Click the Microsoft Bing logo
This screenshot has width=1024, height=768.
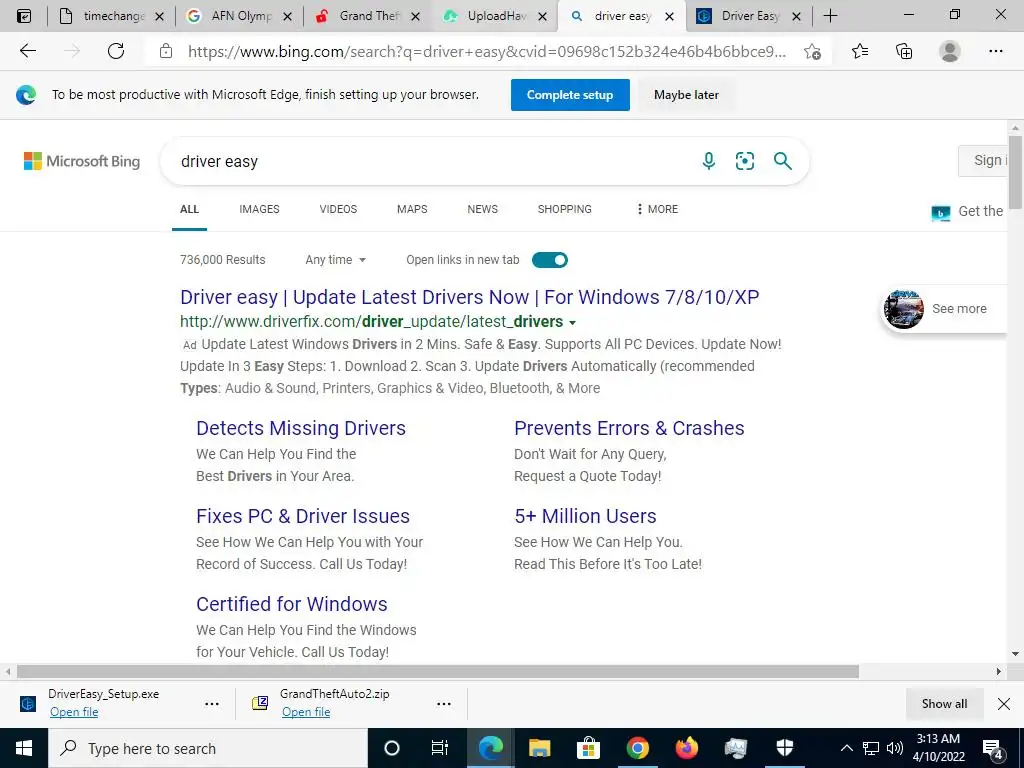coord(82,161)
